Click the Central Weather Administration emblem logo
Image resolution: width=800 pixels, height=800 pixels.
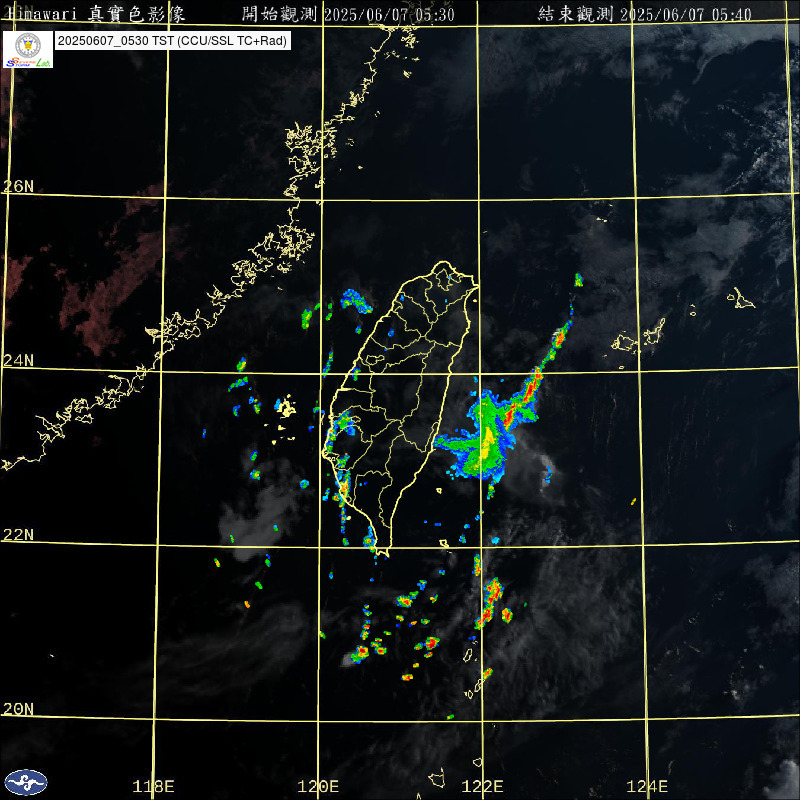coord(26,782)
